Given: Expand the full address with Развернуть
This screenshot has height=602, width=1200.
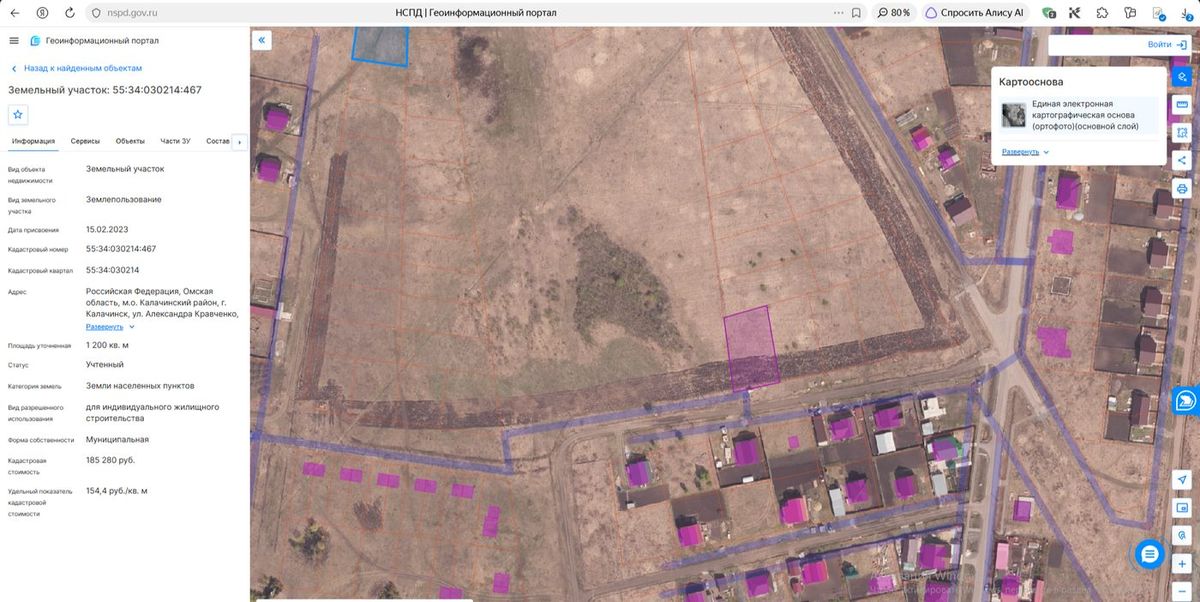Looking at the screenshot, I should [110, 326].
